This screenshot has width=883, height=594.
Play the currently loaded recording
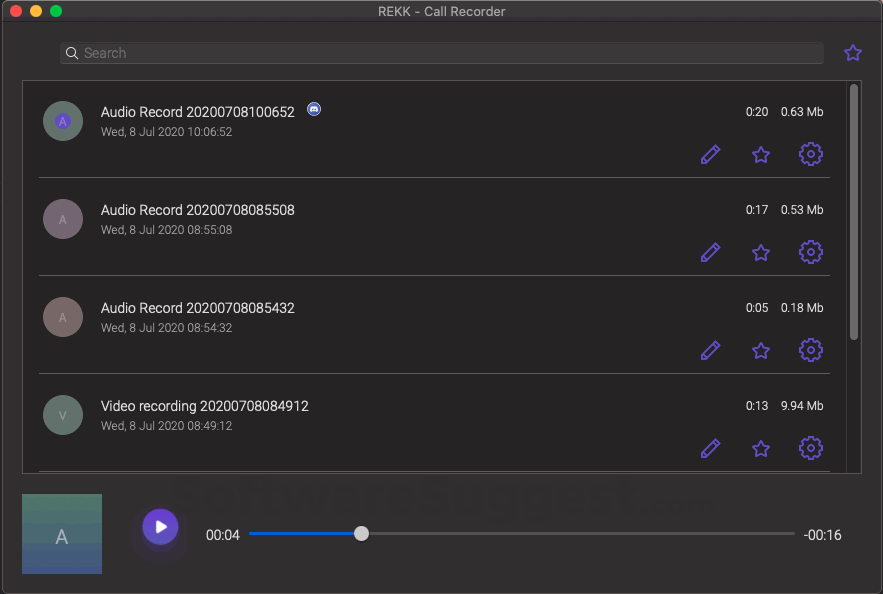click(158, 527)
